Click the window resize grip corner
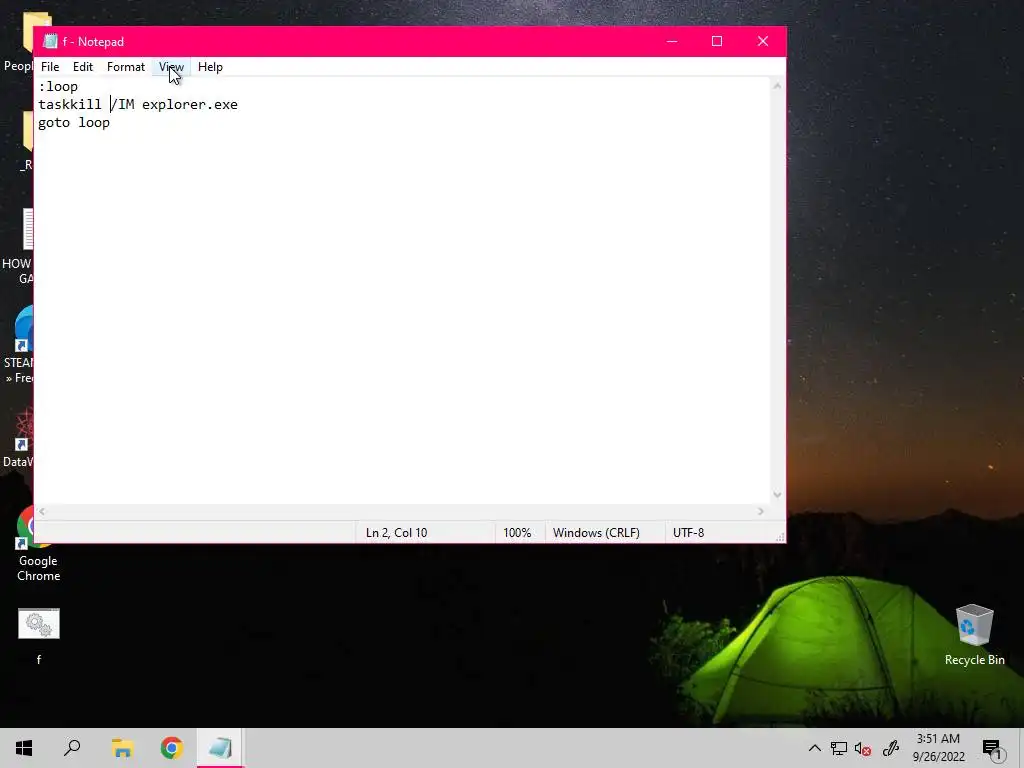Viewport: 1024px width, 768px height. pyautogui.click(x=780, y=537)
